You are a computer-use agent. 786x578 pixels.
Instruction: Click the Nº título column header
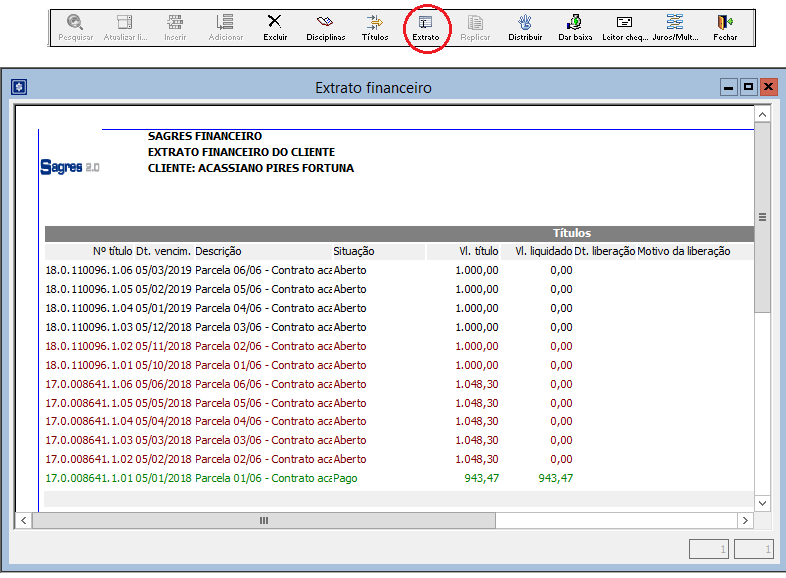click(112, 251)
